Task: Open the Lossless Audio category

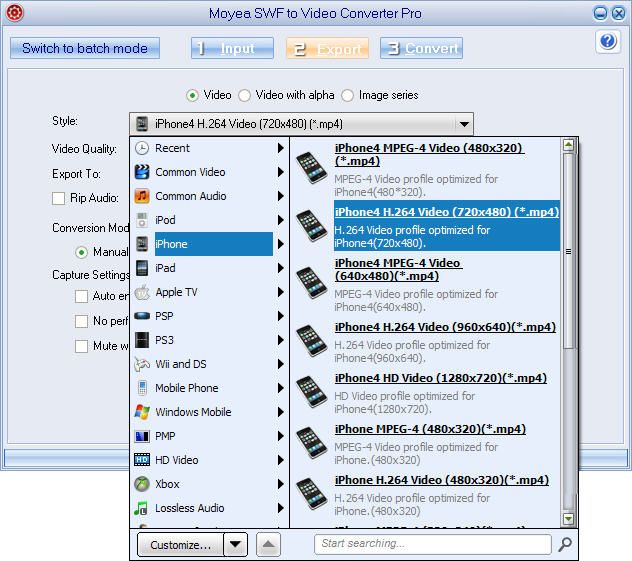Action: [209, 508]
